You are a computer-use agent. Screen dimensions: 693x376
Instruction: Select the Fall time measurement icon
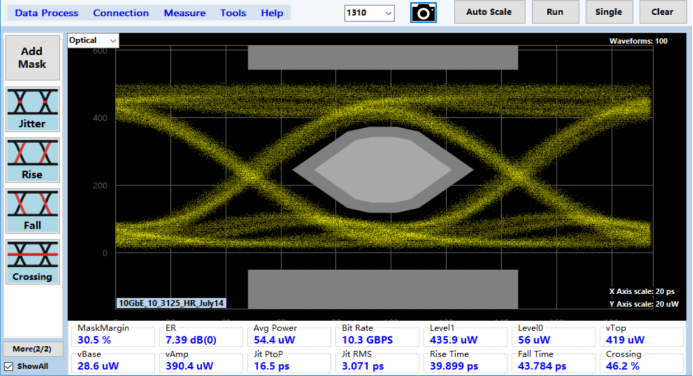pos(32,210)
